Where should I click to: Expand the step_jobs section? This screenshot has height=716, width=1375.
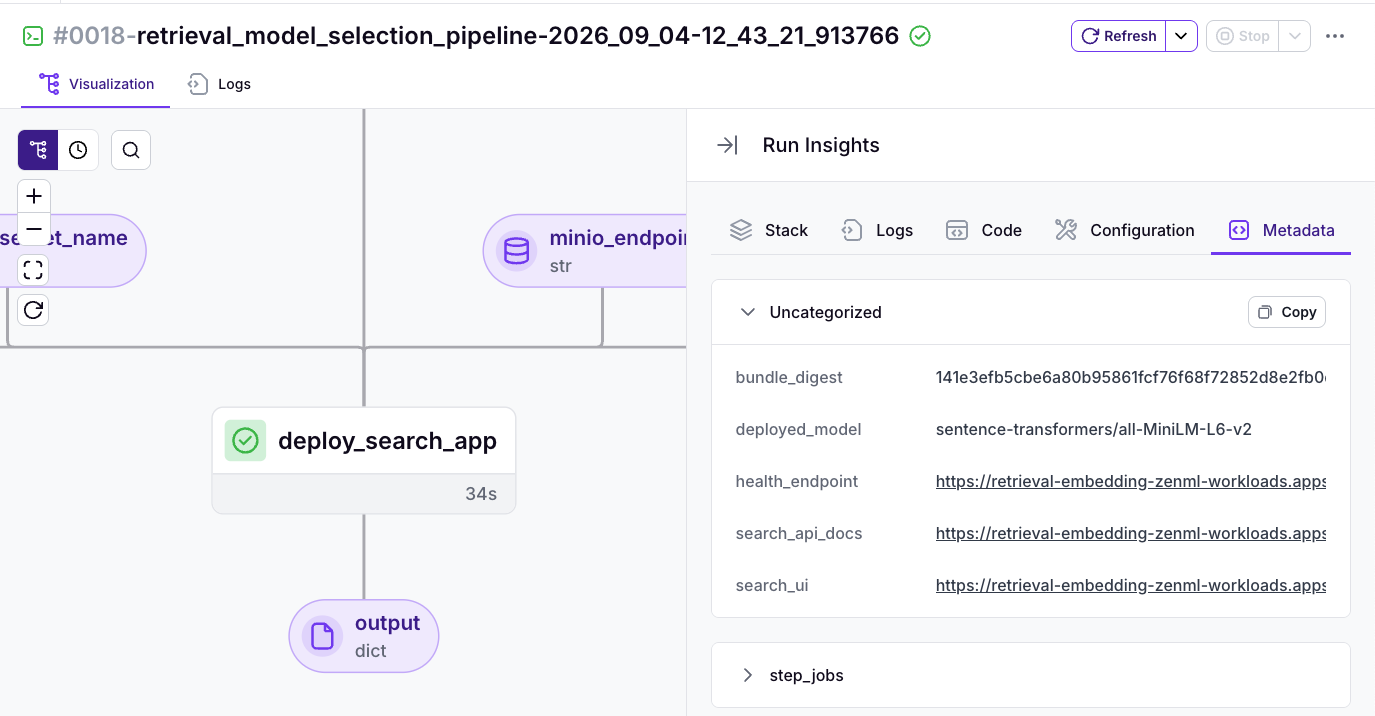(x=747, y=675)
